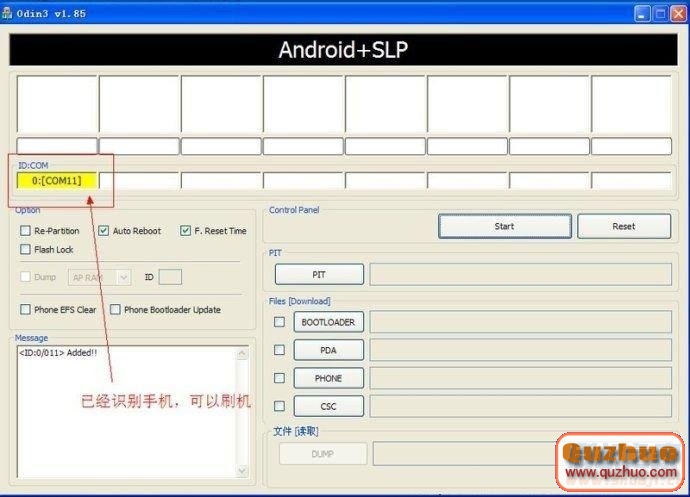The image size is (690, 497).
Task: Select the yellow 0:[COM11] port box
Action: (57, 180)
